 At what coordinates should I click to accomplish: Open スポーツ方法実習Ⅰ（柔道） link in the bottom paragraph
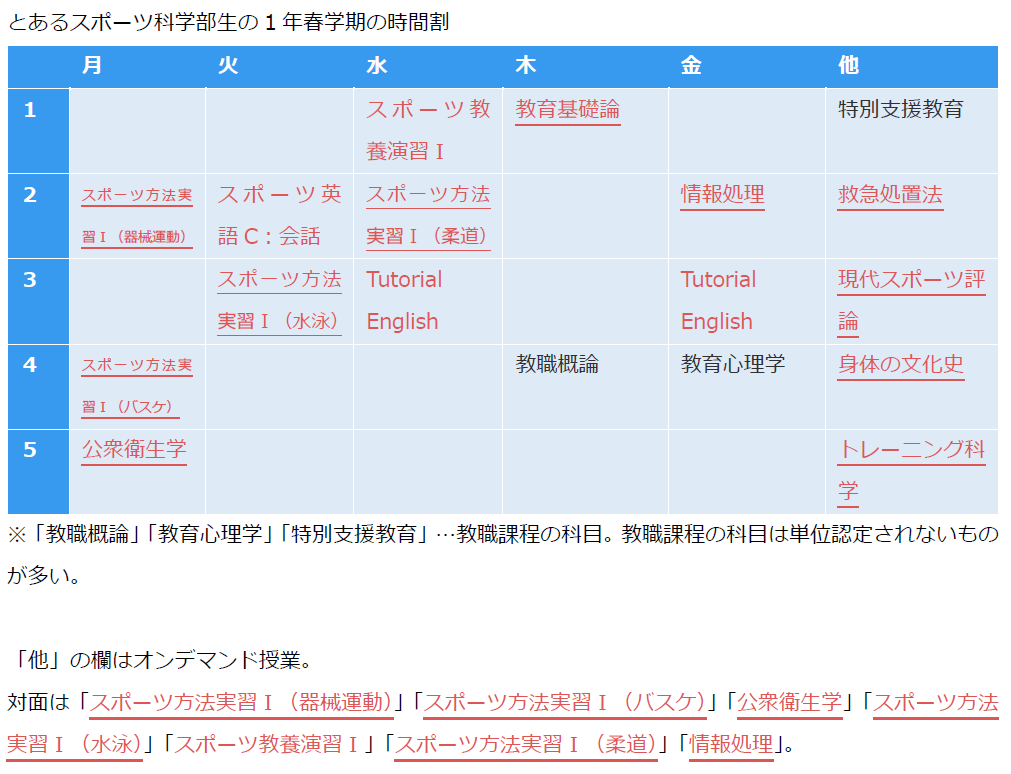pos(525,744)
